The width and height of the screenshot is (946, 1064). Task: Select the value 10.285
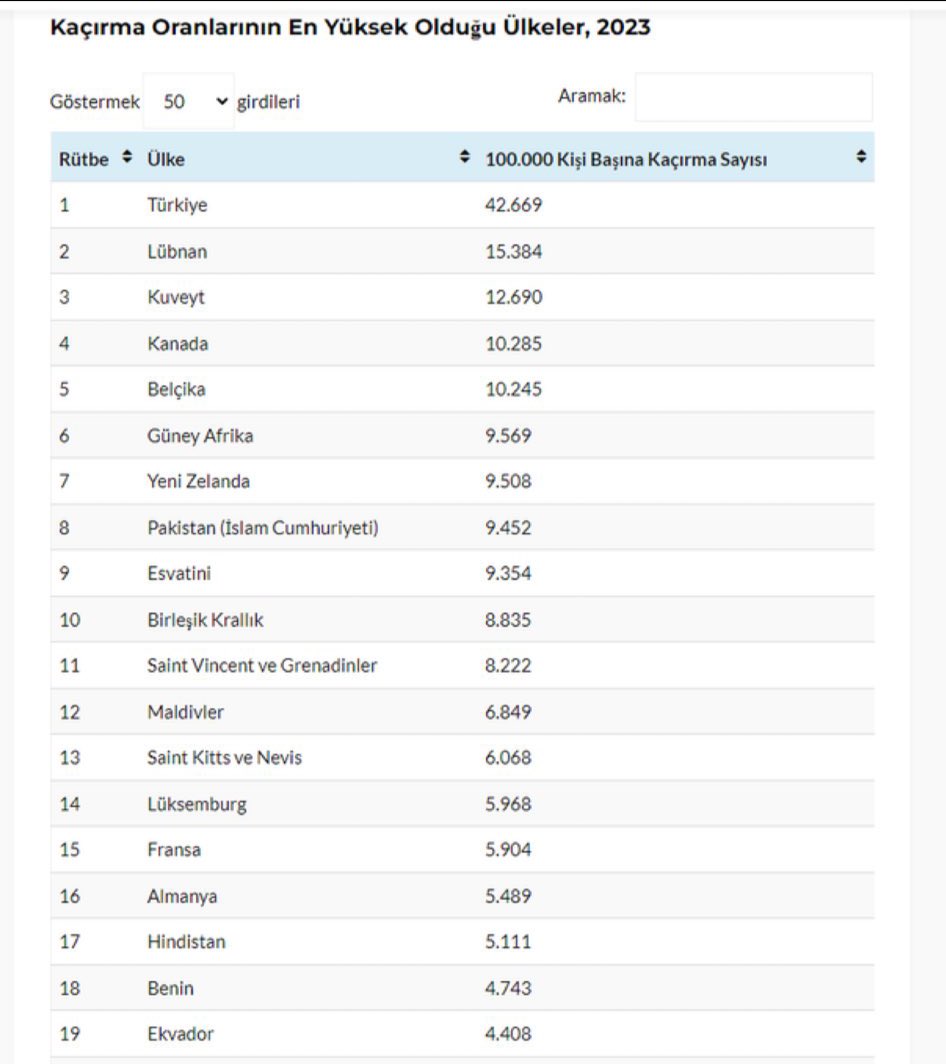coord(513,343)
